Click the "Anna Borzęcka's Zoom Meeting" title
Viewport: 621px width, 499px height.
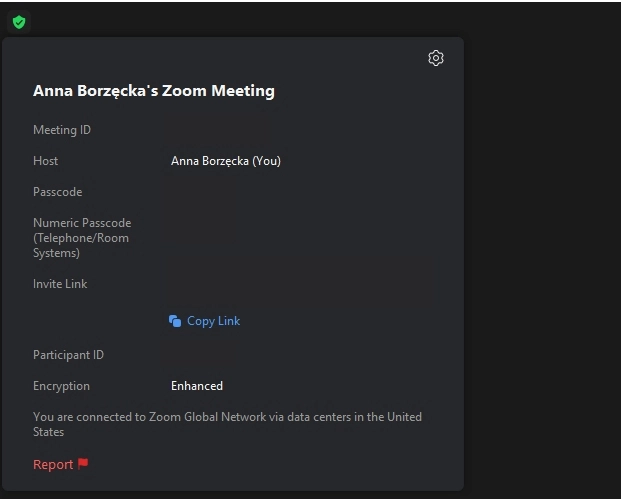153,91
